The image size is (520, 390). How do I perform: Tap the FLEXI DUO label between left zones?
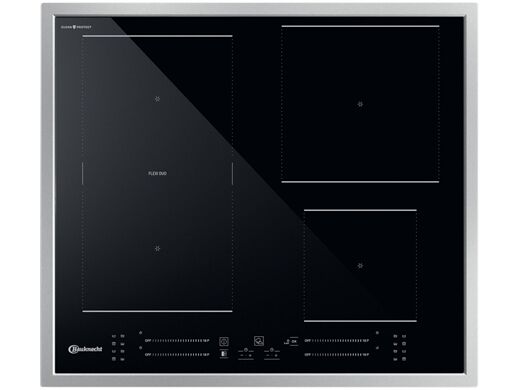(157, 173)
